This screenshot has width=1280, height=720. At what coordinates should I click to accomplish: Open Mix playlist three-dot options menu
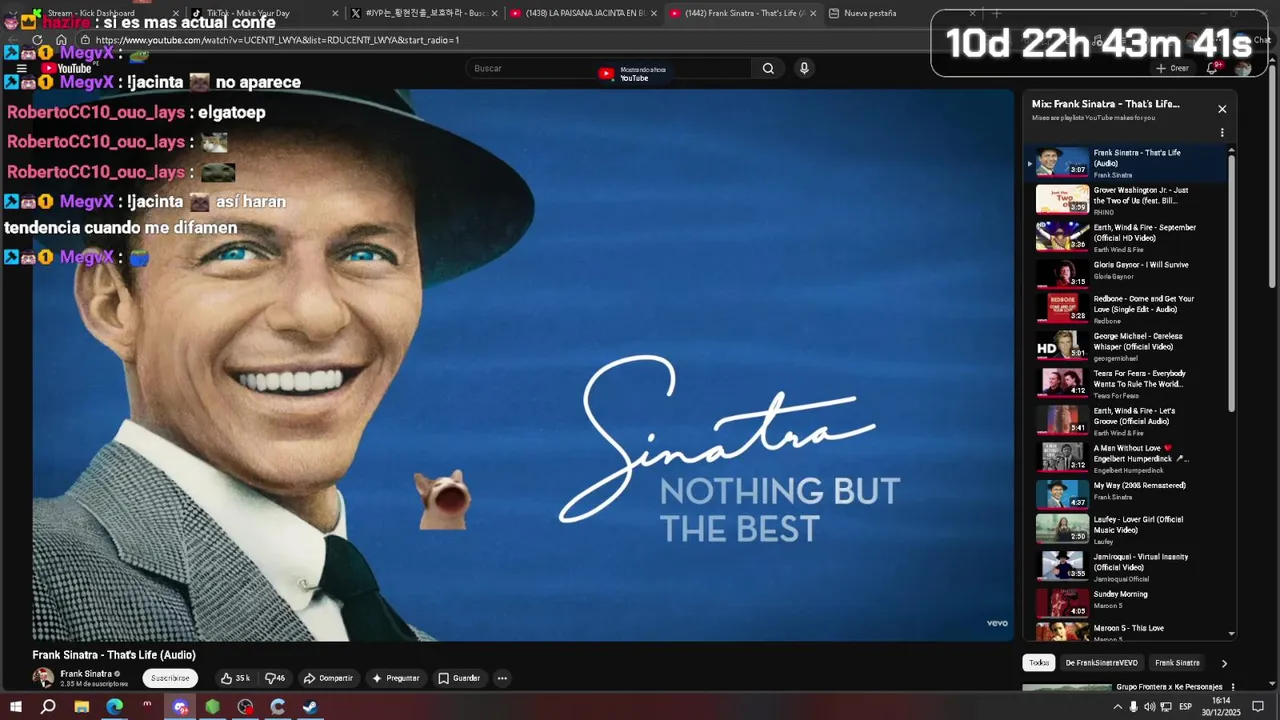[1222, 132]
